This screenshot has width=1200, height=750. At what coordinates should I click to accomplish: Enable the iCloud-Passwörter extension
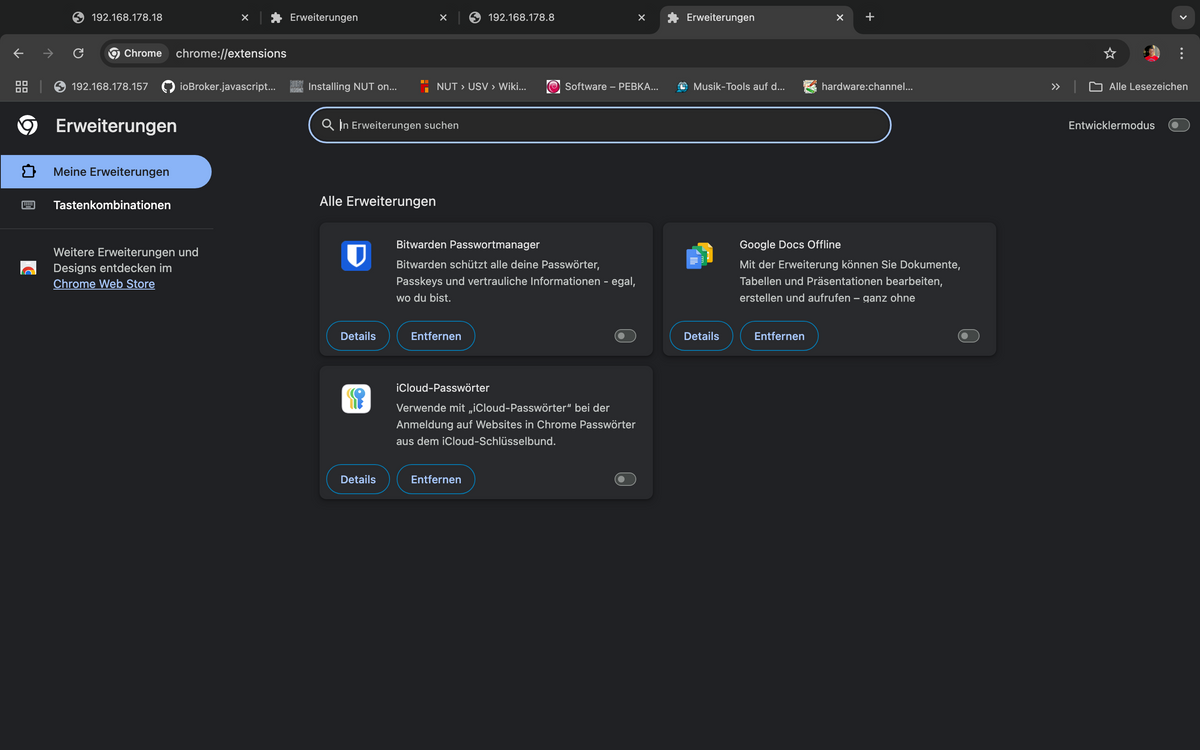[x=625, y=479]
